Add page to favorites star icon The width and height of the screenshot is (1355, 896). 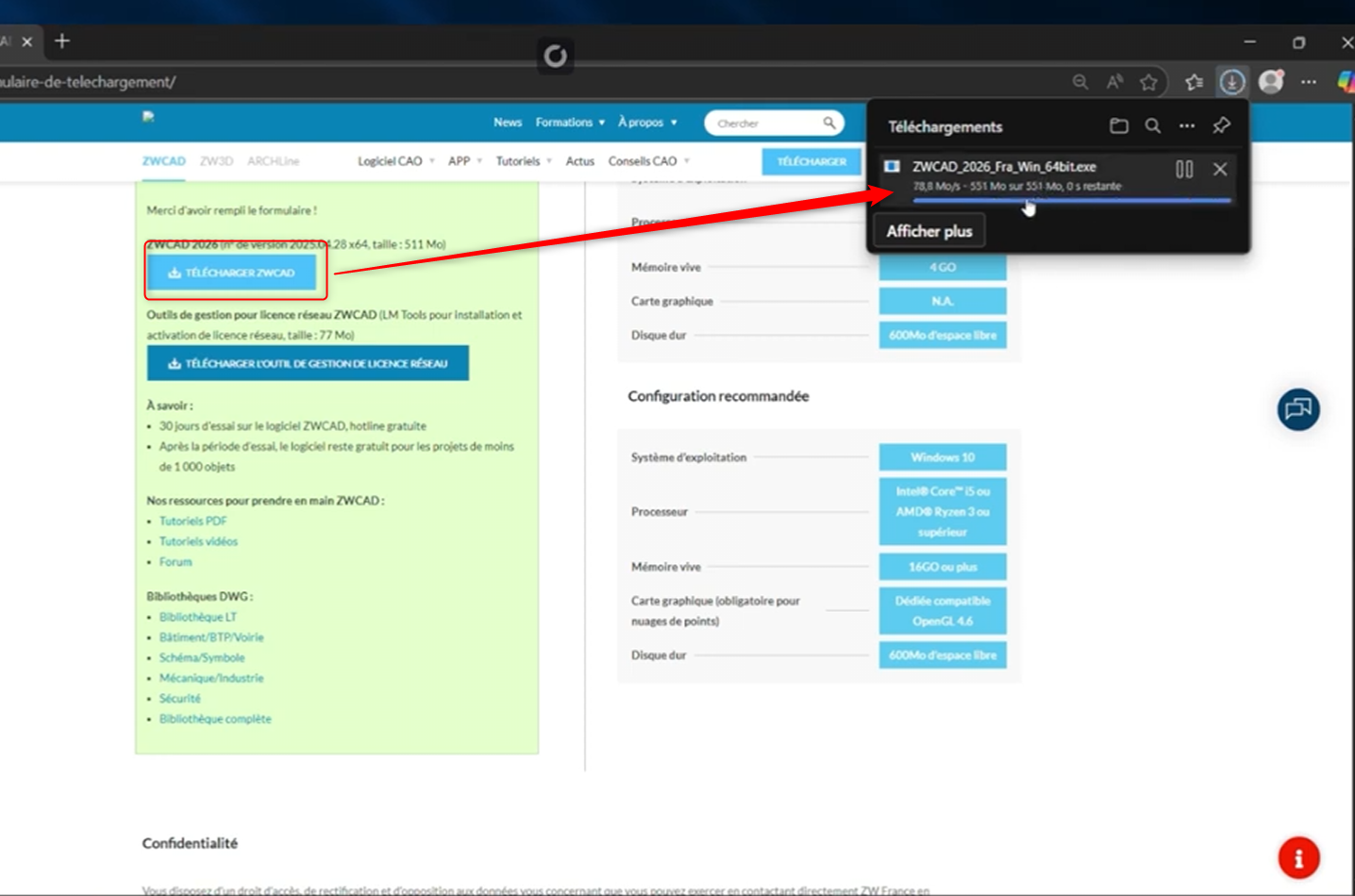(1147, 82)
